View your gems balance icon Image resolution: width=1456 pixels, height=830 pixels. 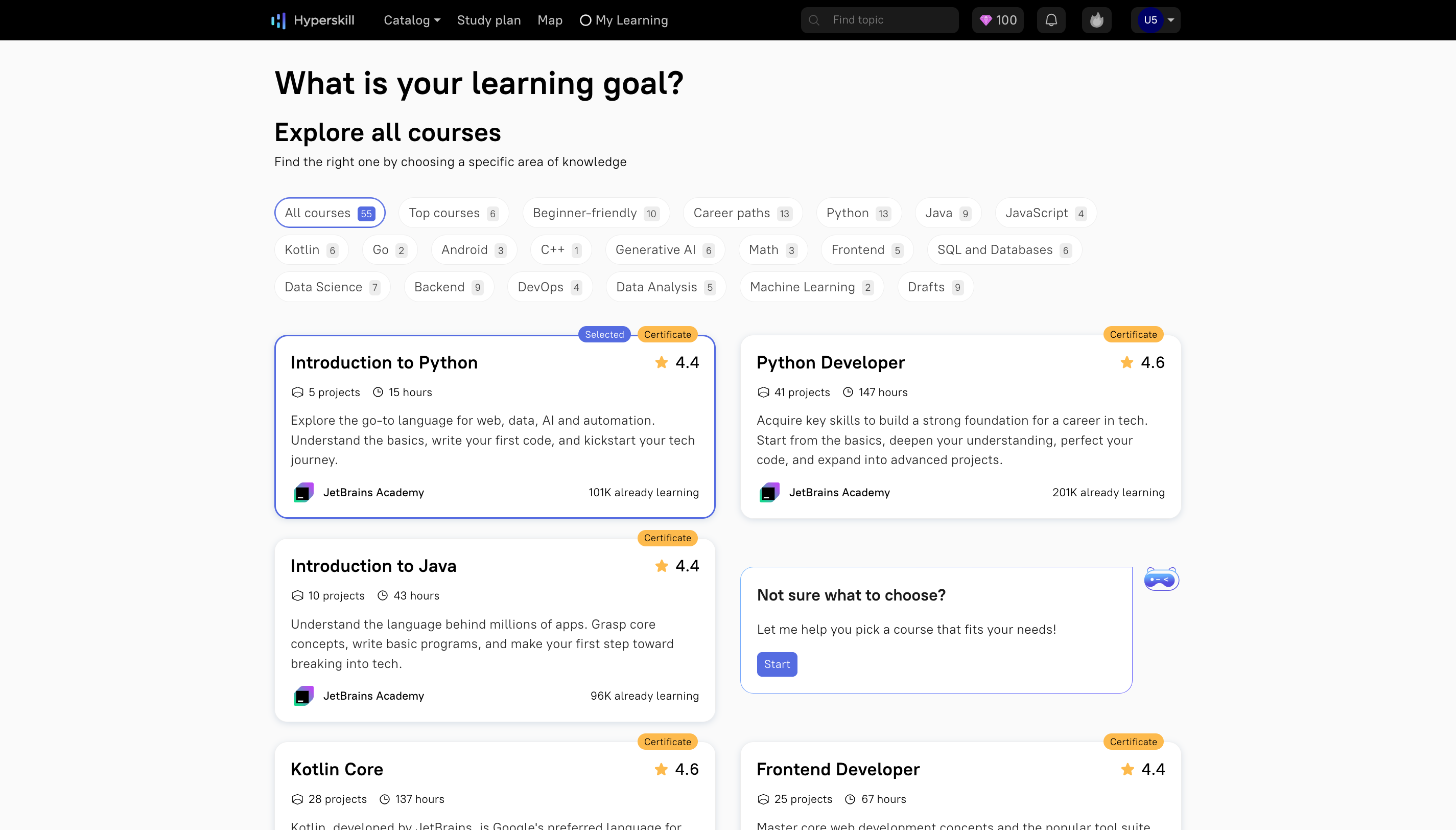pos(987,20)
